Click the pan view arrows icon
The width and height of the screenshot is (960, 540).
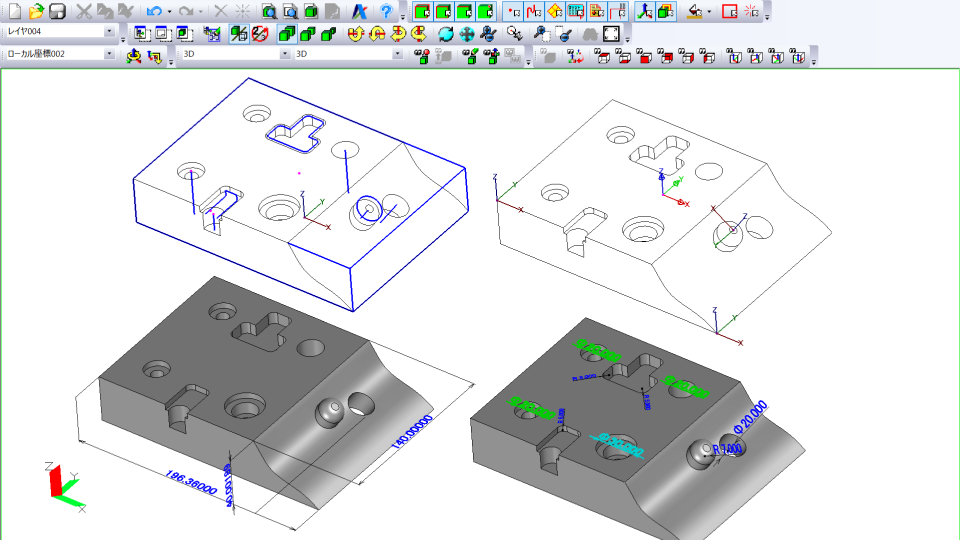tap(467, 34)
